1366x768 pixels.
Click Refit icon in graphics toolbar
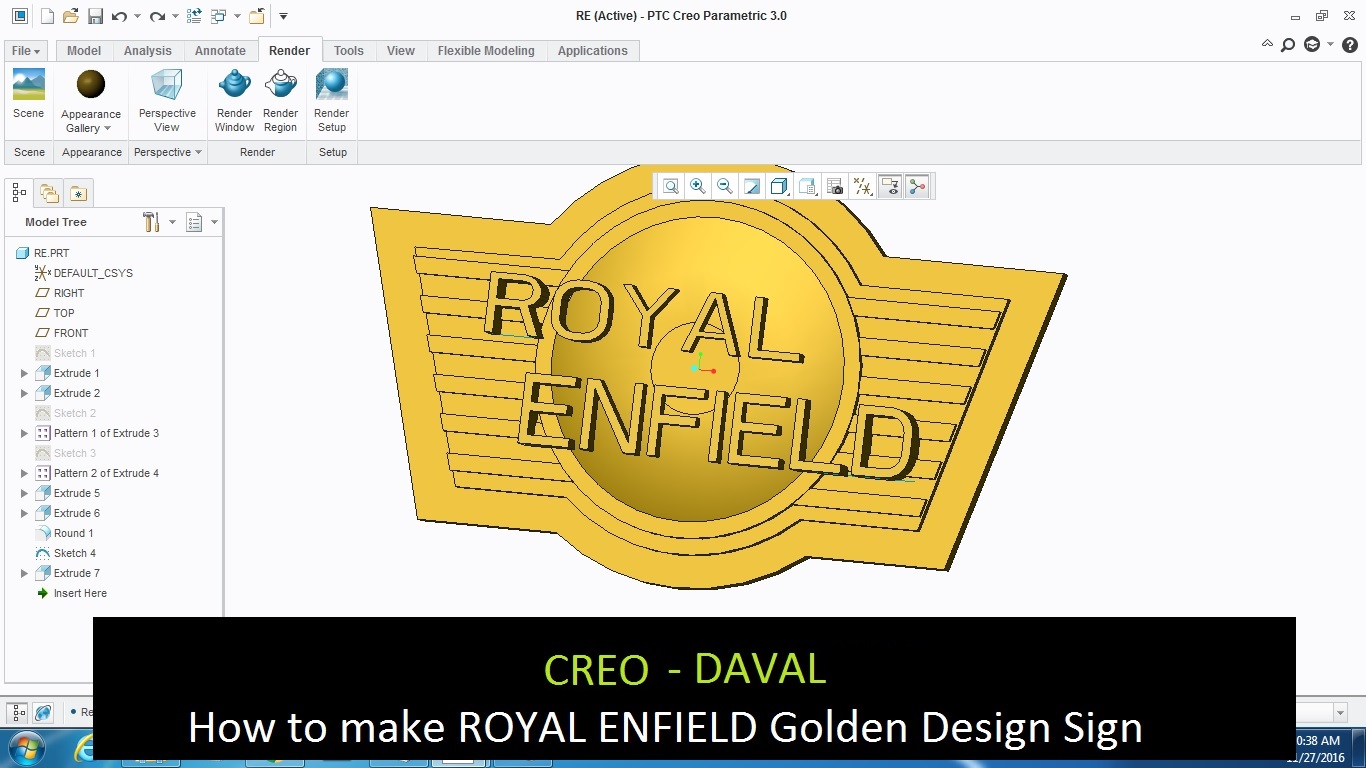pyautogui.click(x=671, y=186)
